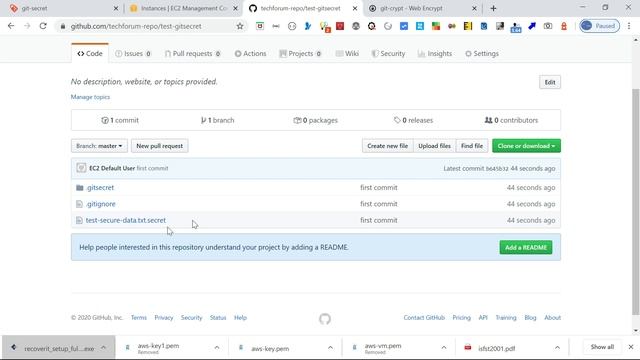This screenshot has width=640, height=360.
Task: Open repository Settings tab
Action: click(x=482, y=53)
